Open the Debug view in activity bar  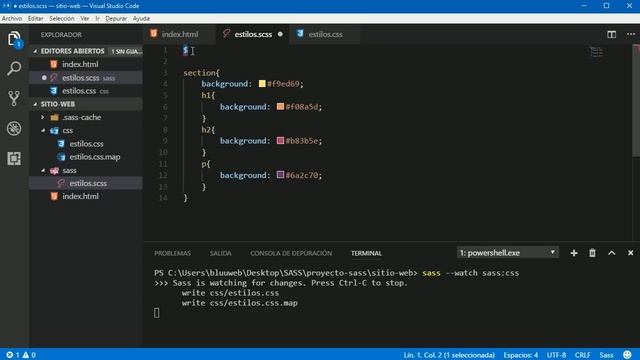tap(14, 129)
